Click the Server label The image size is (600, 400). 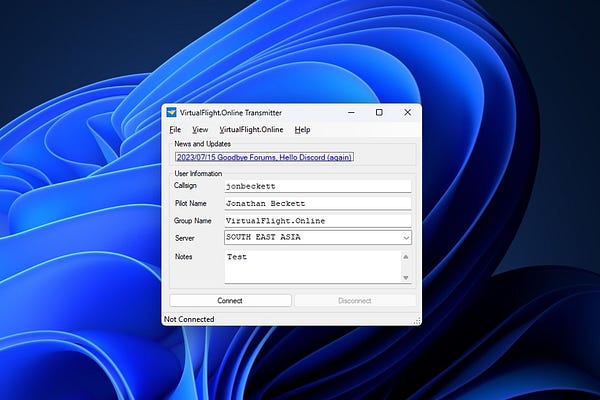(x=185, y=238)
